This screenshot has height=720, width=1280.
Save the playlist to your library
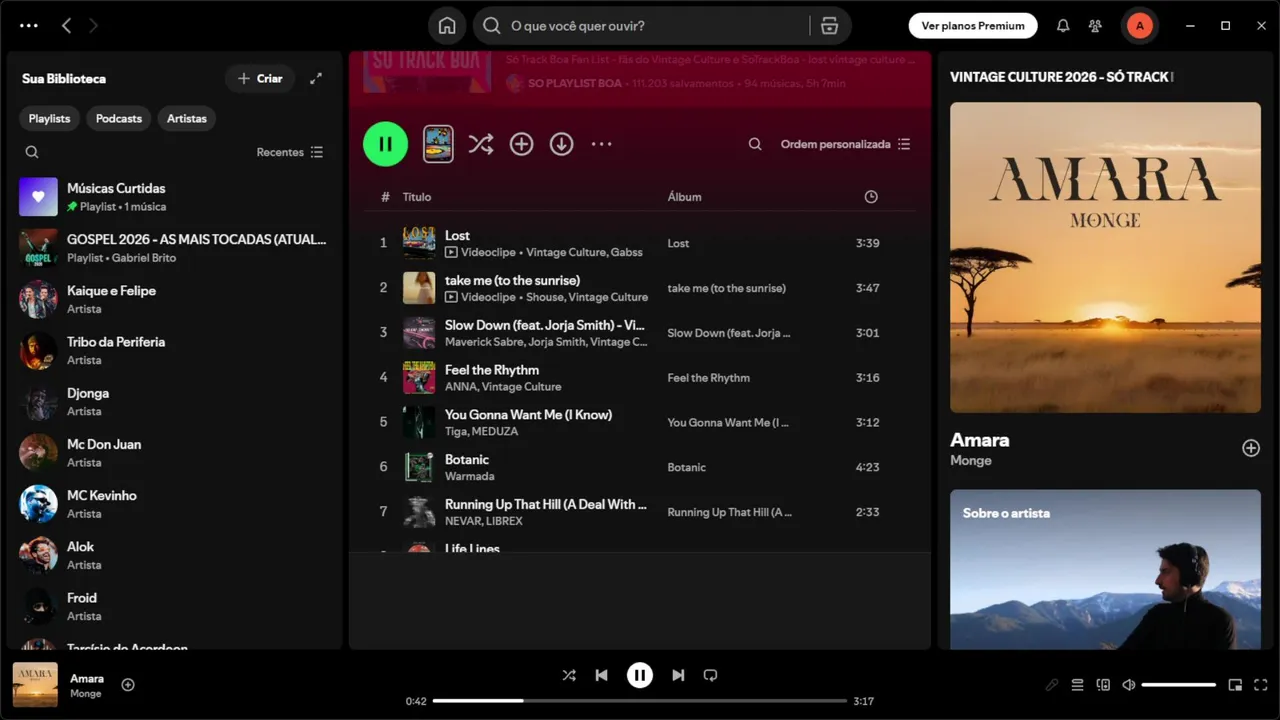pyautogui.click(x=521, y=144)
